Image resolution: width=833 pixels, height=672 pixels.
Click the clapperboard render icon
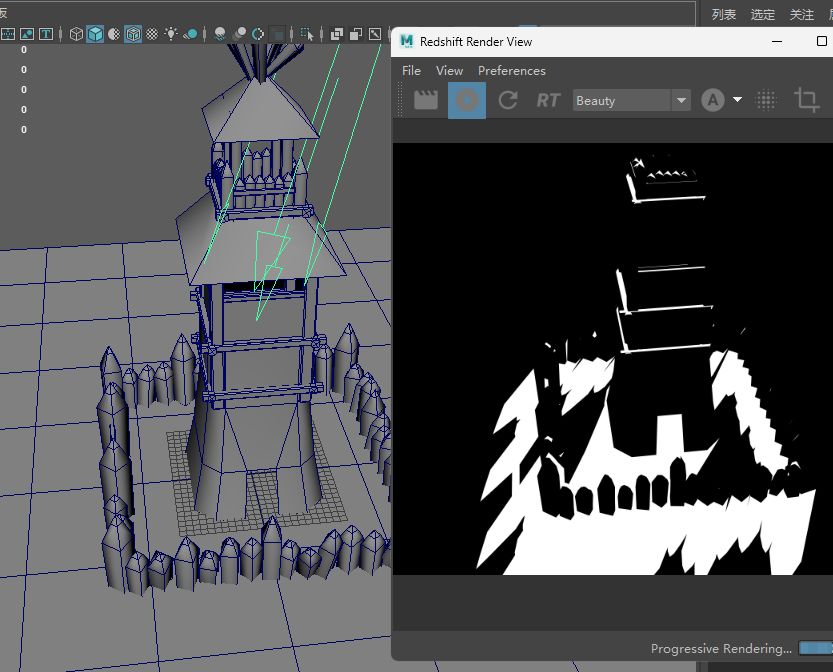426,100
